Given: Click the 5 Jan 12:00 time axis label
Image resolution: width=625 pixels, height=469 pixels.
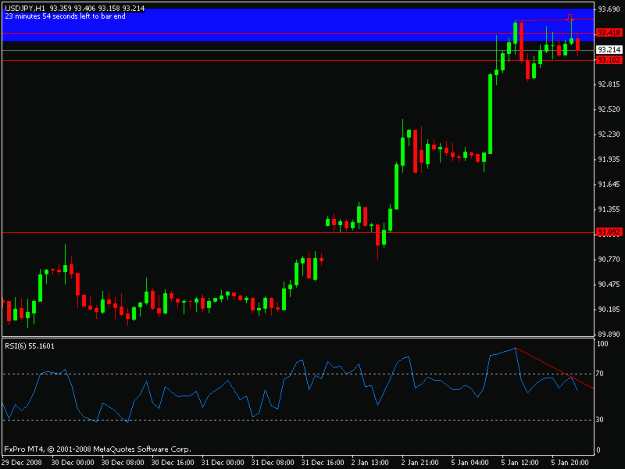Looking at the screenshot, I should pyautogui.click(x=520, y=463).
